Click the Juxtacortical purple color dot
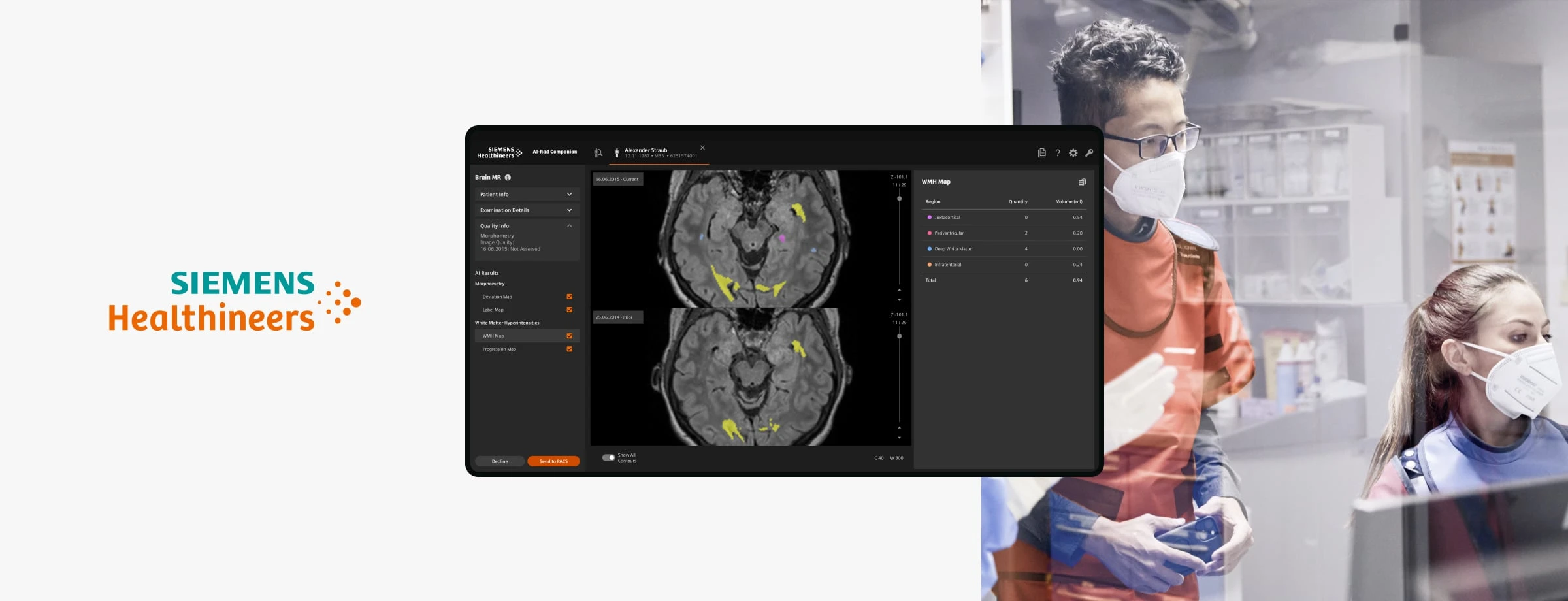Image resolution: width=1568 pixels, height=601 pixels. 930,218
